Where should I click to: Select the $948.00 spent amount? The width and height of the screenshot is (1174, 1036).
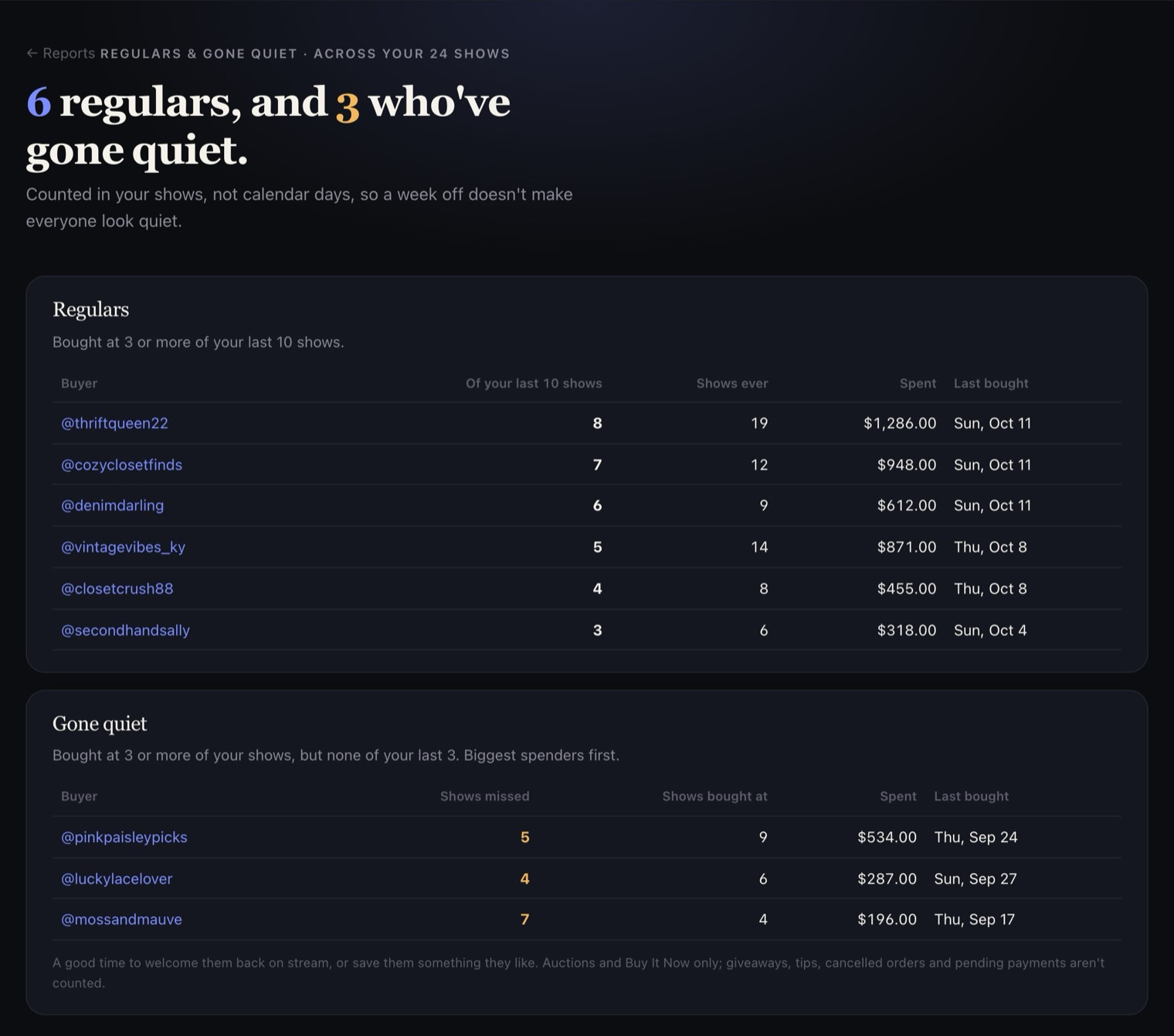(x=907, y=465)
